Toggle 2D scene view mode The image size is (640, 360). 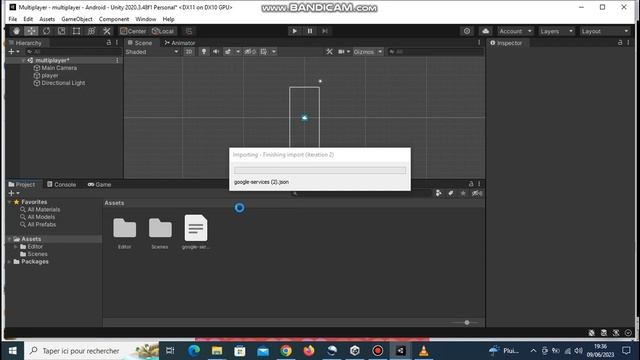pos(189,52)
